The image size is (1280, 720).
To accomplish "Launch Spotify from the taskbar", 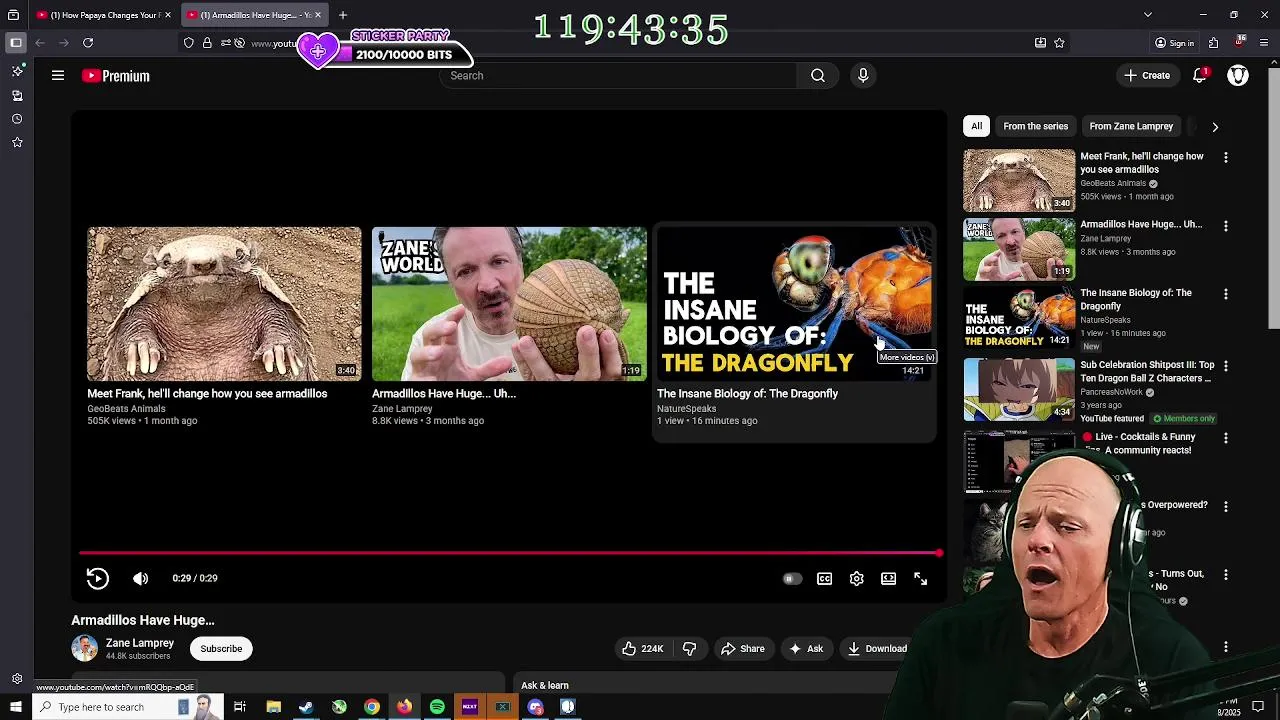I will 437,707.
